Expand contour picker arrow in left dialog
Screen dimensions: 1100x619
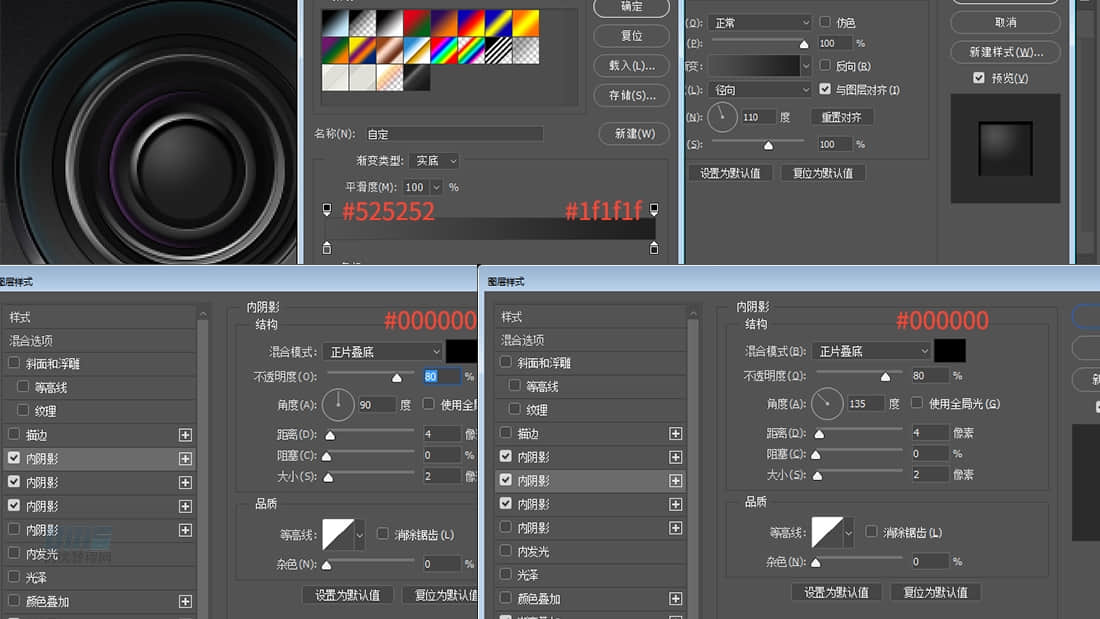[359, 535]
